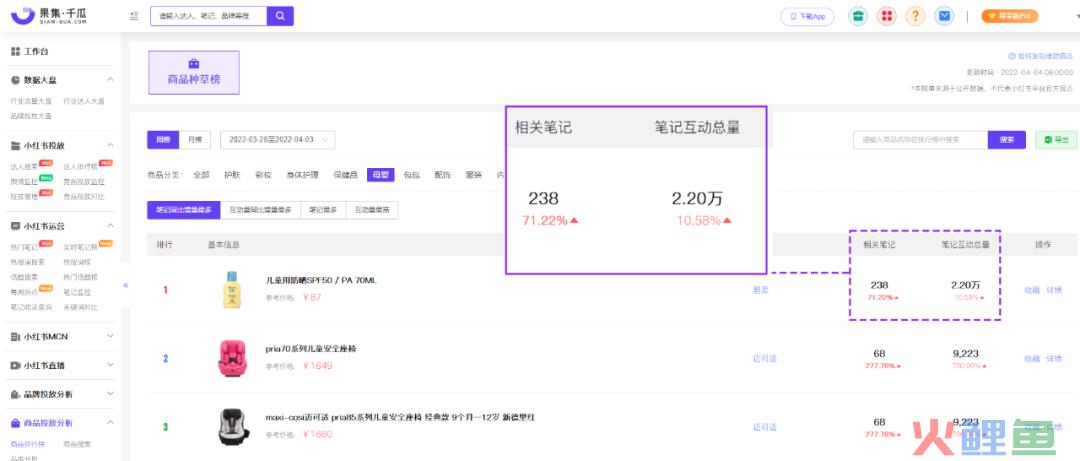Open the question mark help icon
The image size is (1080, 461).
pyautogui.click(x=915, y=17)
